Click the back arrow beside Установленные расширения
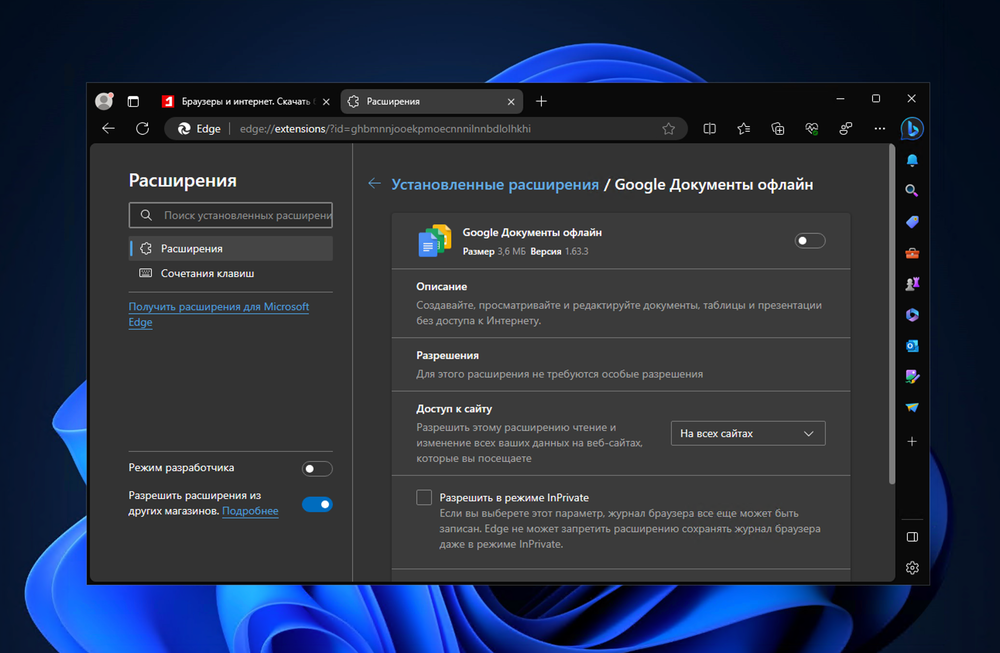Image resolution: width=1000 pixels, height=653 pixels. (374, 184)
